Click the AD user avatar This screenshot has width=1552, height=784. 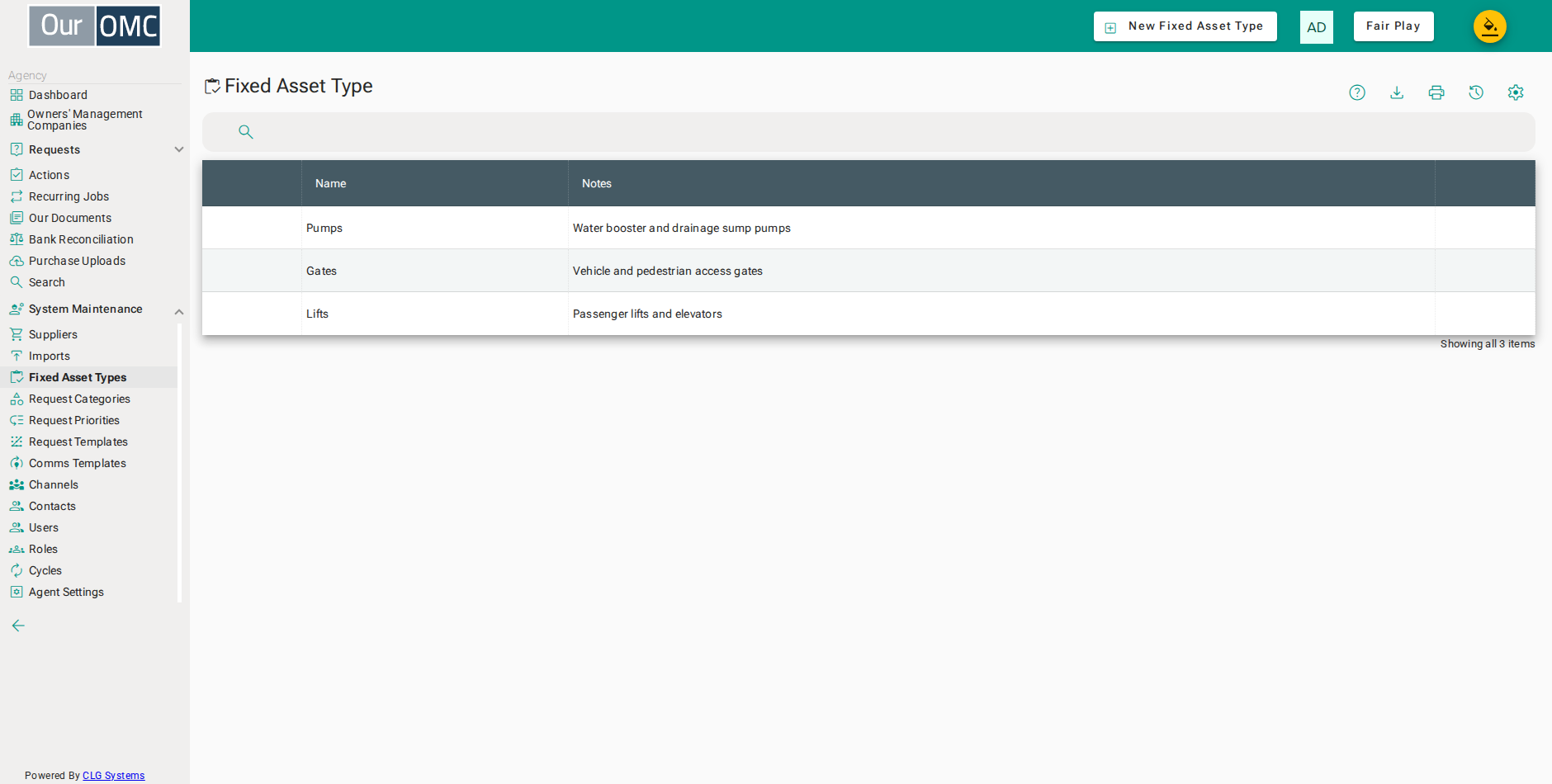[x=1317, y=27]
